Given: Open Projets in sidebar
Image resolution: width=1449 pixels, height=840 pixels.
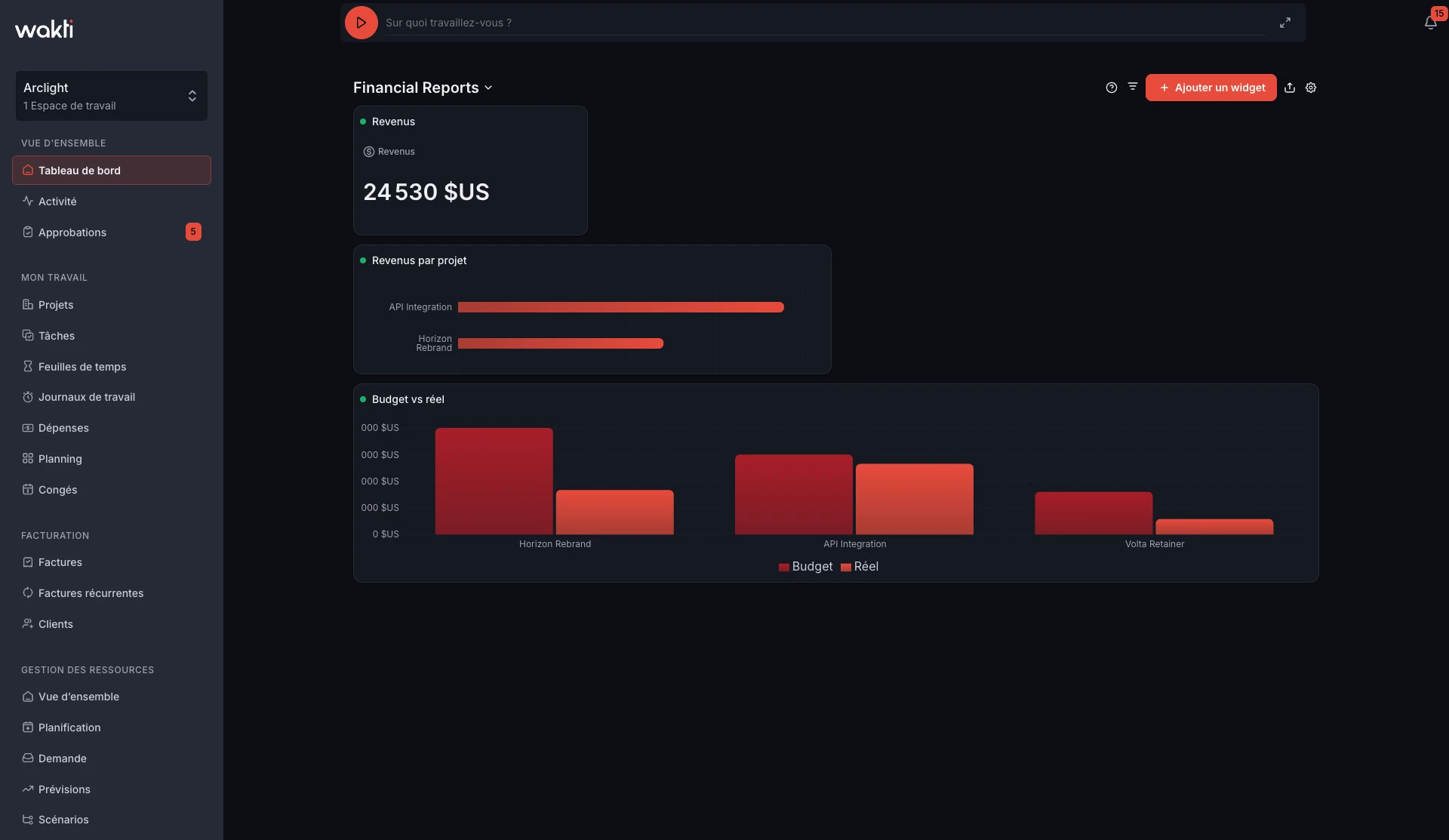Looking at the screenshot, I should (x=112, y=305).
